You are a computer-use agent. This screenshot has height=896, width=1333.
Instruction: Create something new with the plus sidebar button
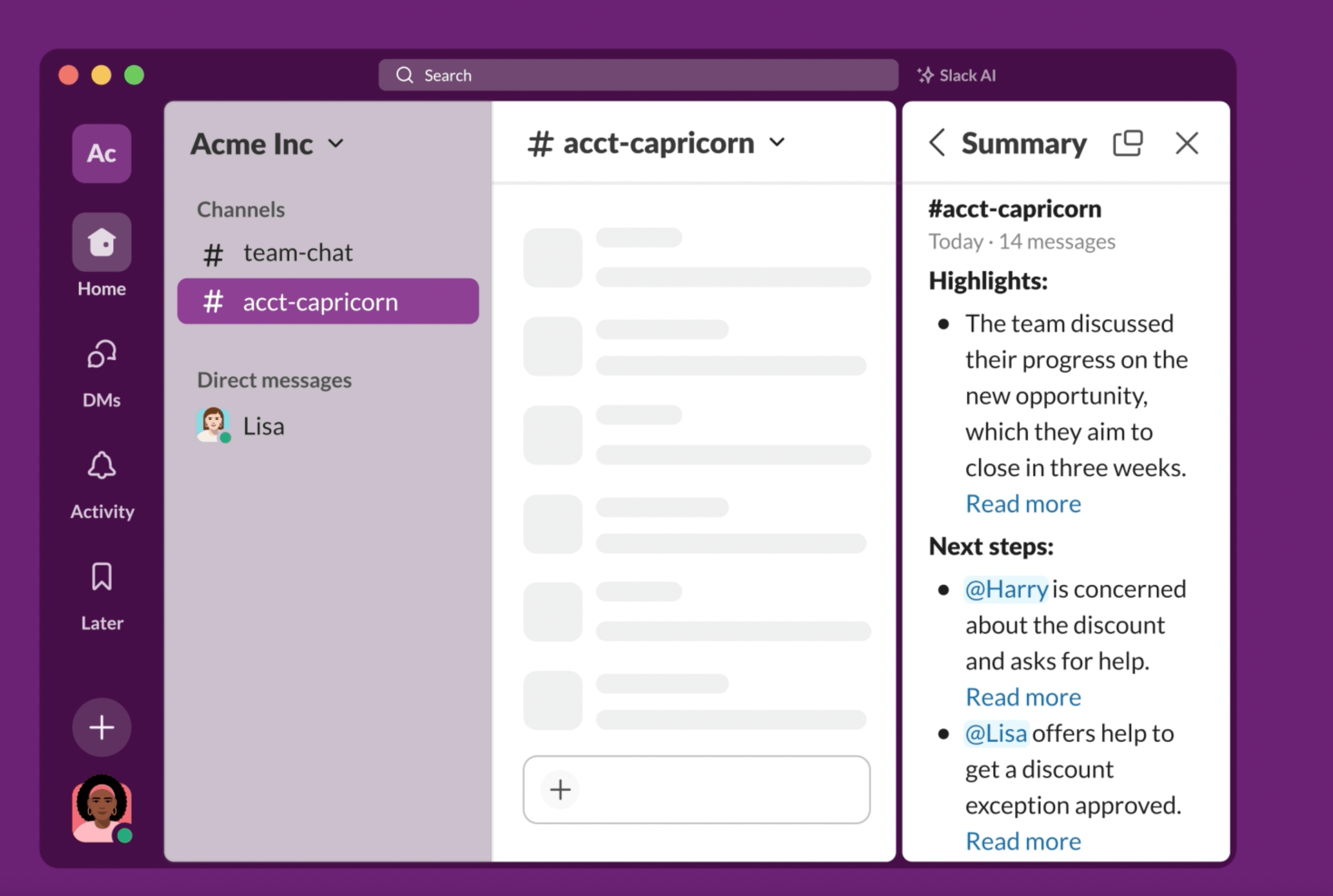(100, 727)
